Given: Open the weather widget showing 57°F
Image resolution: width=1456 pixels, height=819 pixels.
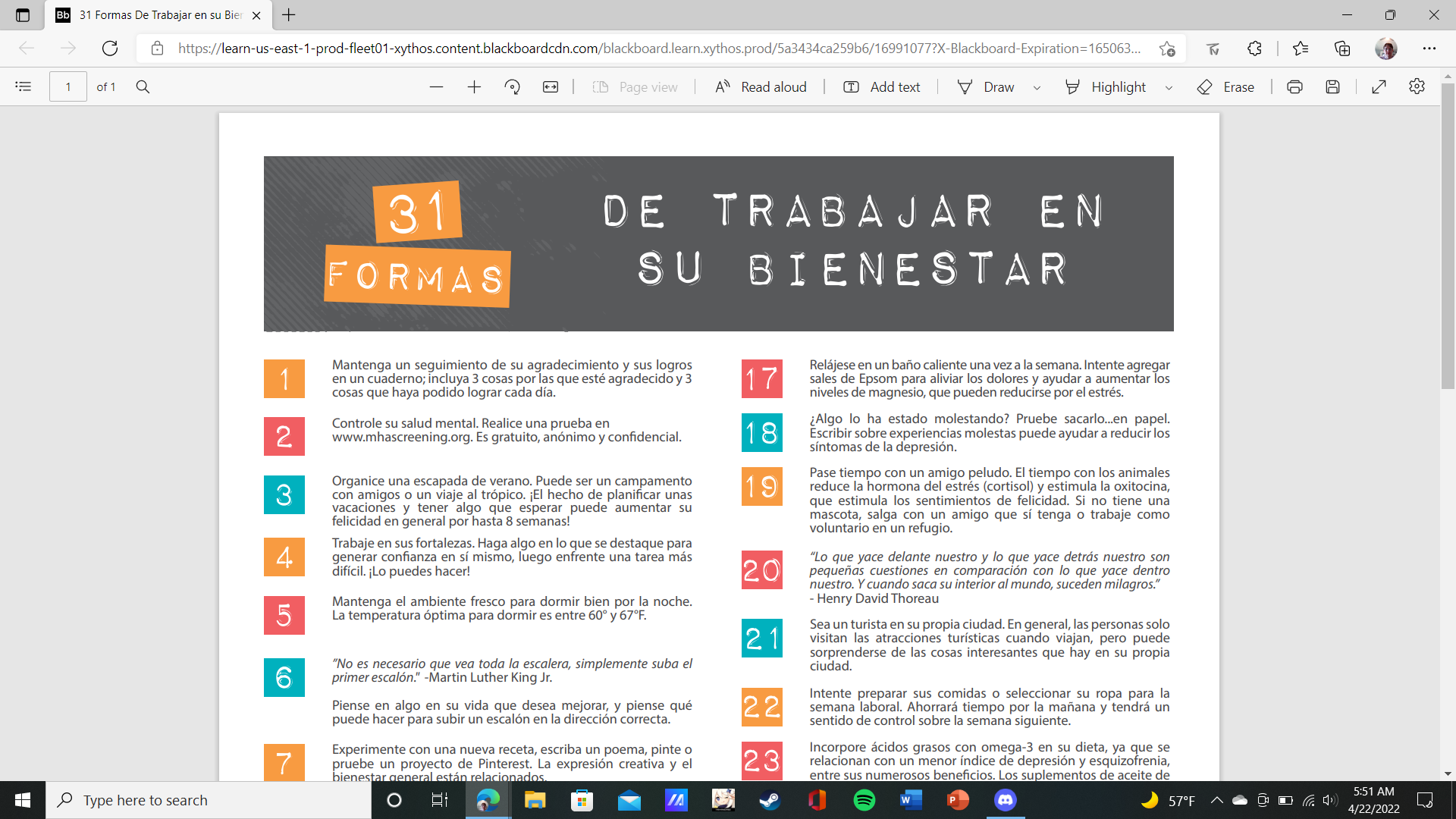Looking at the screenshot, I should 1168,800.
